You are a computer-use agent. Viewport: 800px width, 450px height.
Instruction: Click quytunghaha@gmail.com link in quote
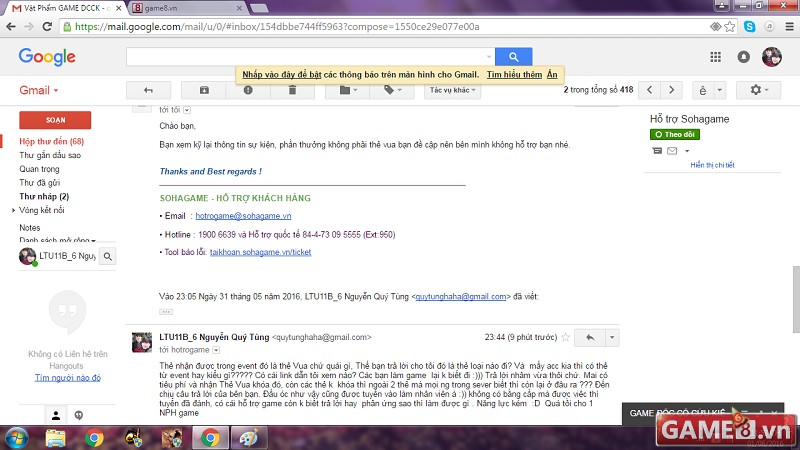tap(461, 296)
